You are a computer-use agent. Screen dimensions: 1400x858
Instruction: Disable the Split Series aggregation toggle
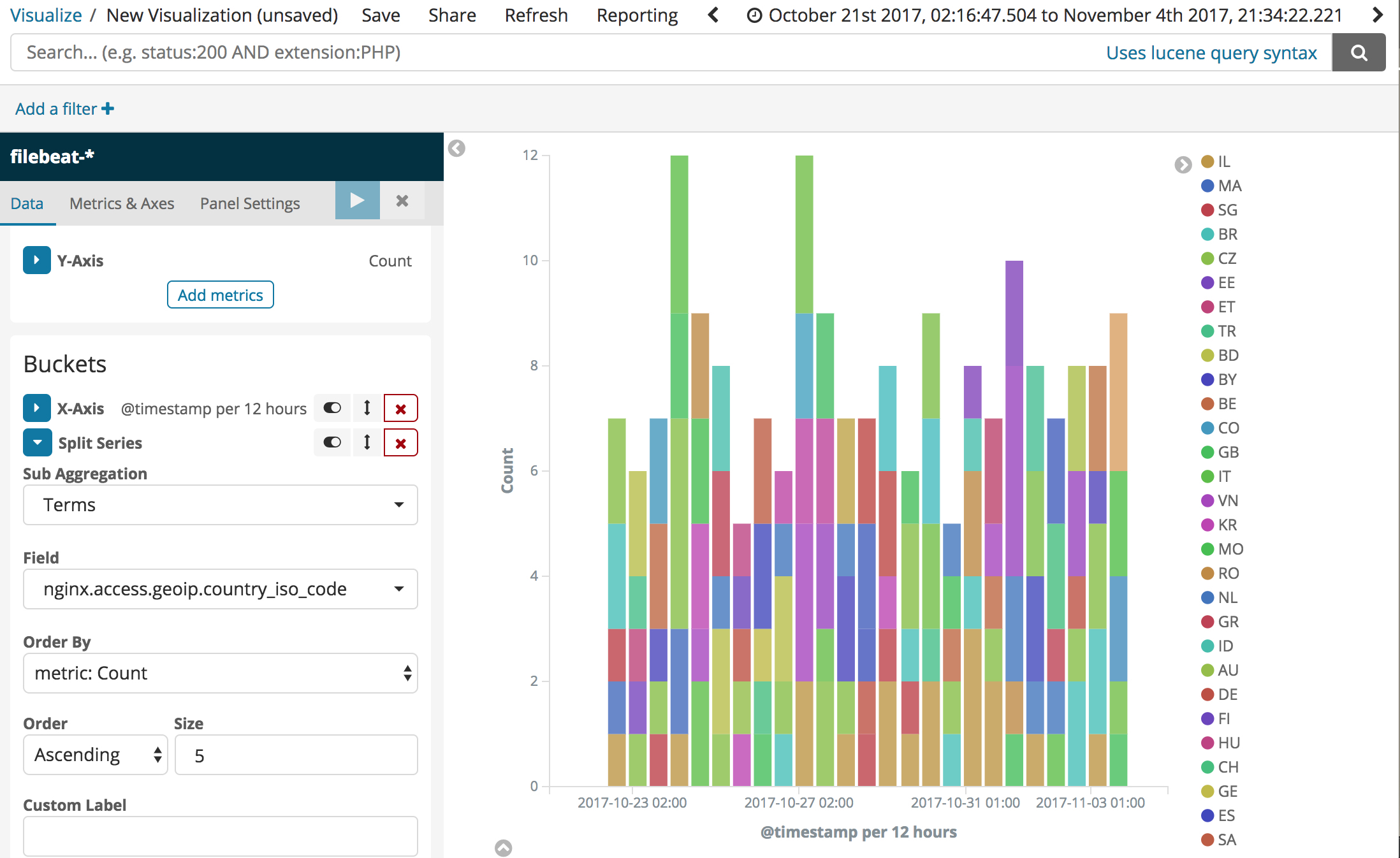click(332, 442)
